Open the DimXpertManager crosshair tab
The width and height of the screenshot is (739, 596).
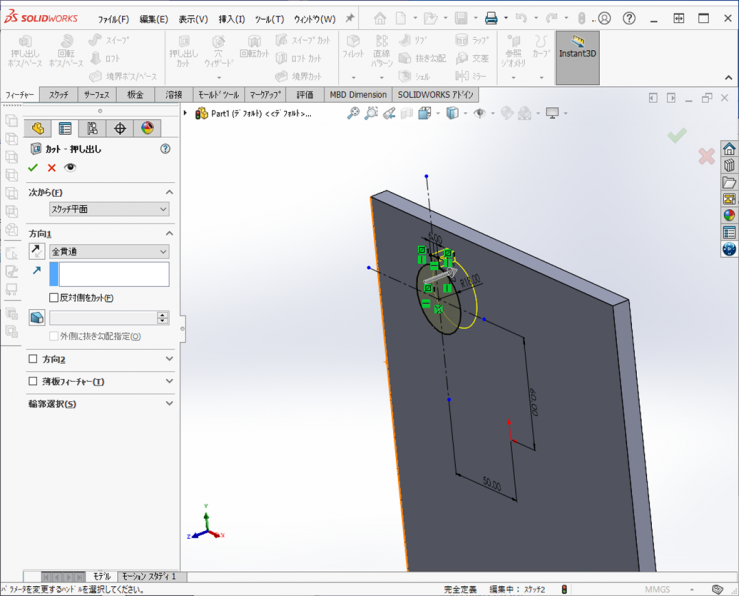120,128
